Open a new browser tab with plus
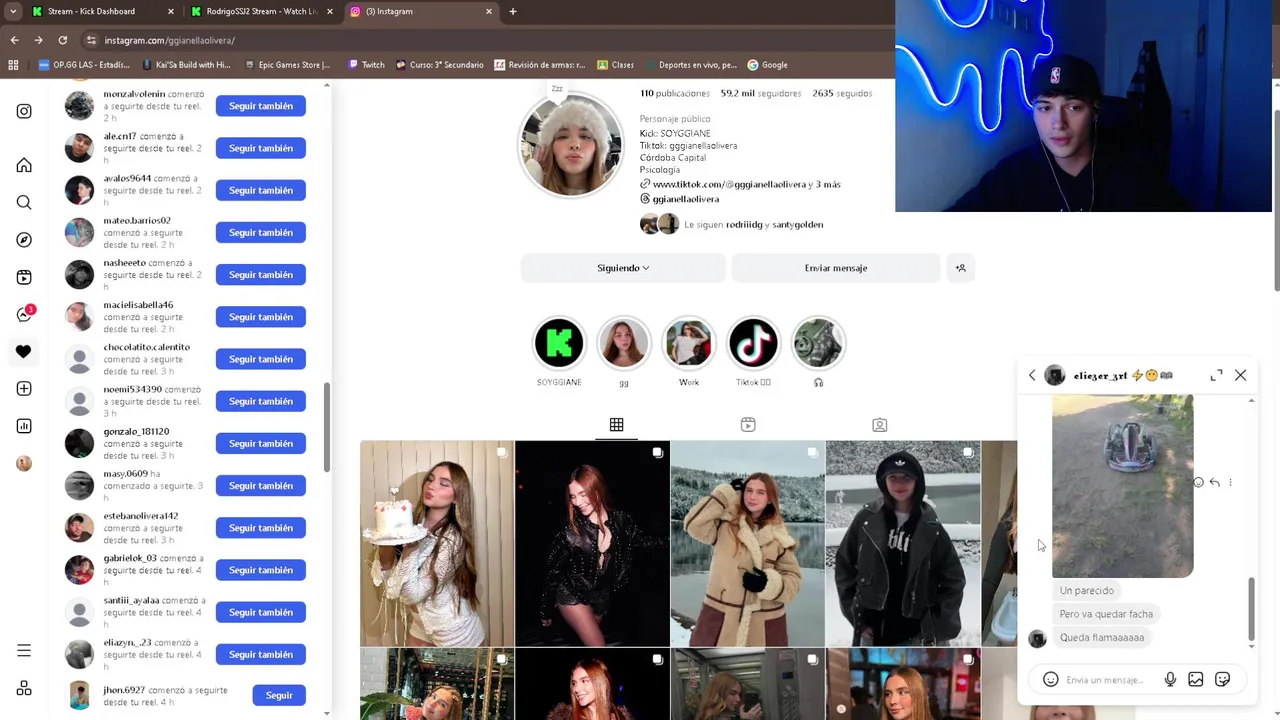The image size is (1280, 720). 512,11
